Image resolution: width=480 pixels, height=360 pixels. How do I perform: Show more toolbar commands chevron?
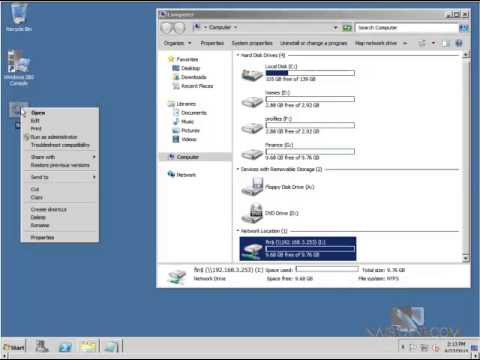pyautogui.click(x=405, y=43)
